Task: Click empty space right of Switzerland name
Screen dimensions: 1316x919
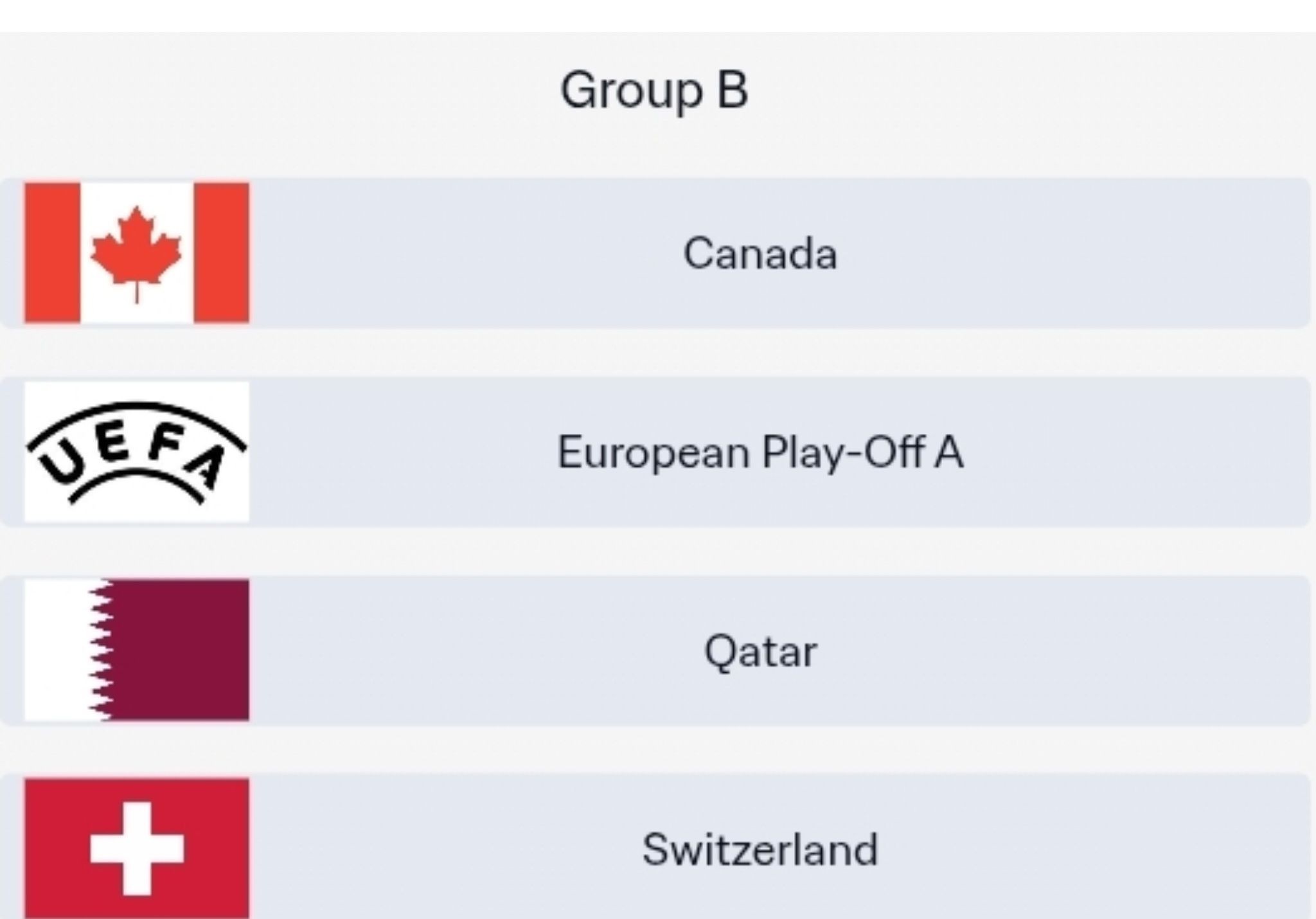Action: coord(1092,850)
